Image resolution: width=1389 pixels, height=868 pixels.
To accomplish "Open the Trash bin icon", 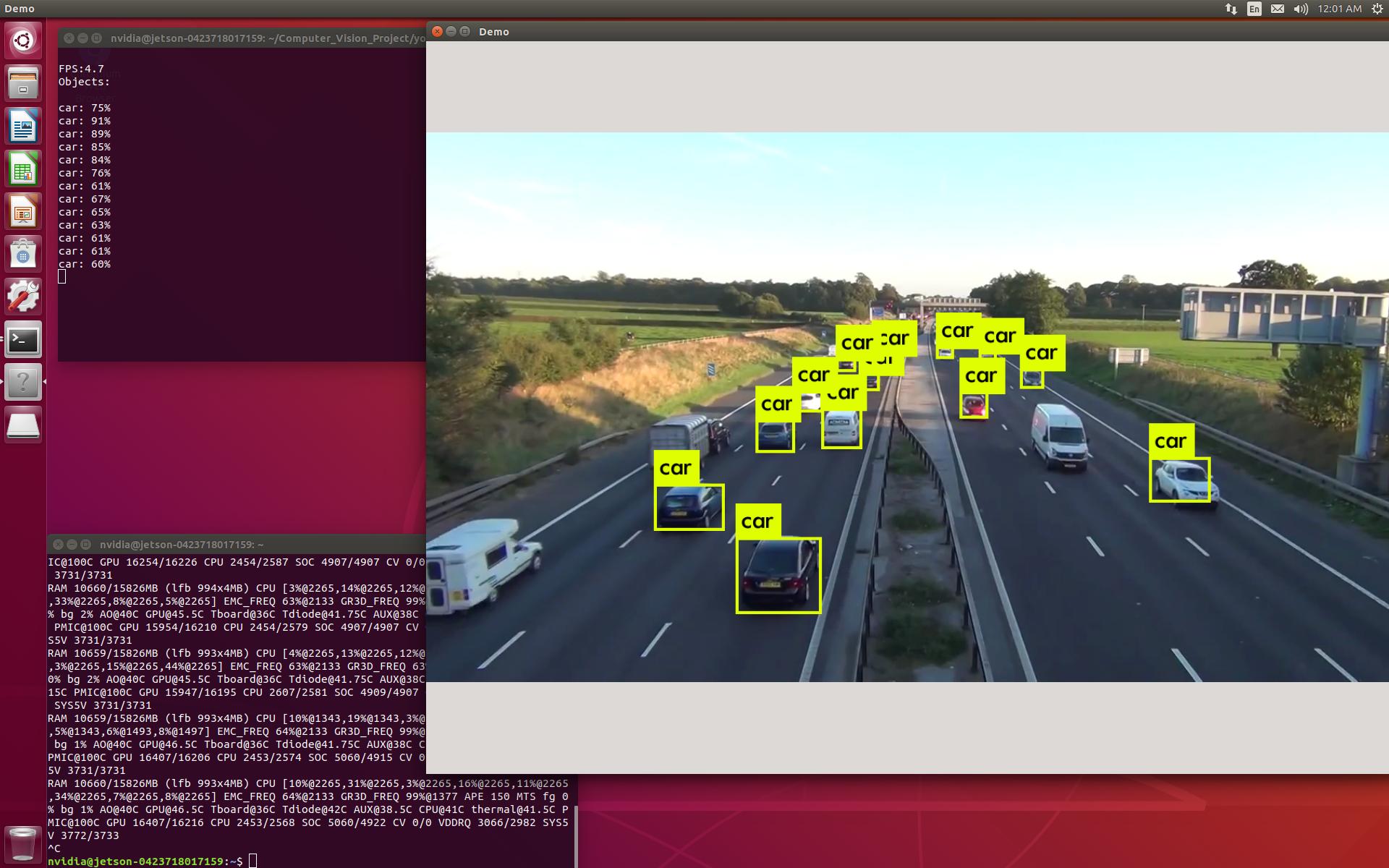I will (x=23, y=843).
